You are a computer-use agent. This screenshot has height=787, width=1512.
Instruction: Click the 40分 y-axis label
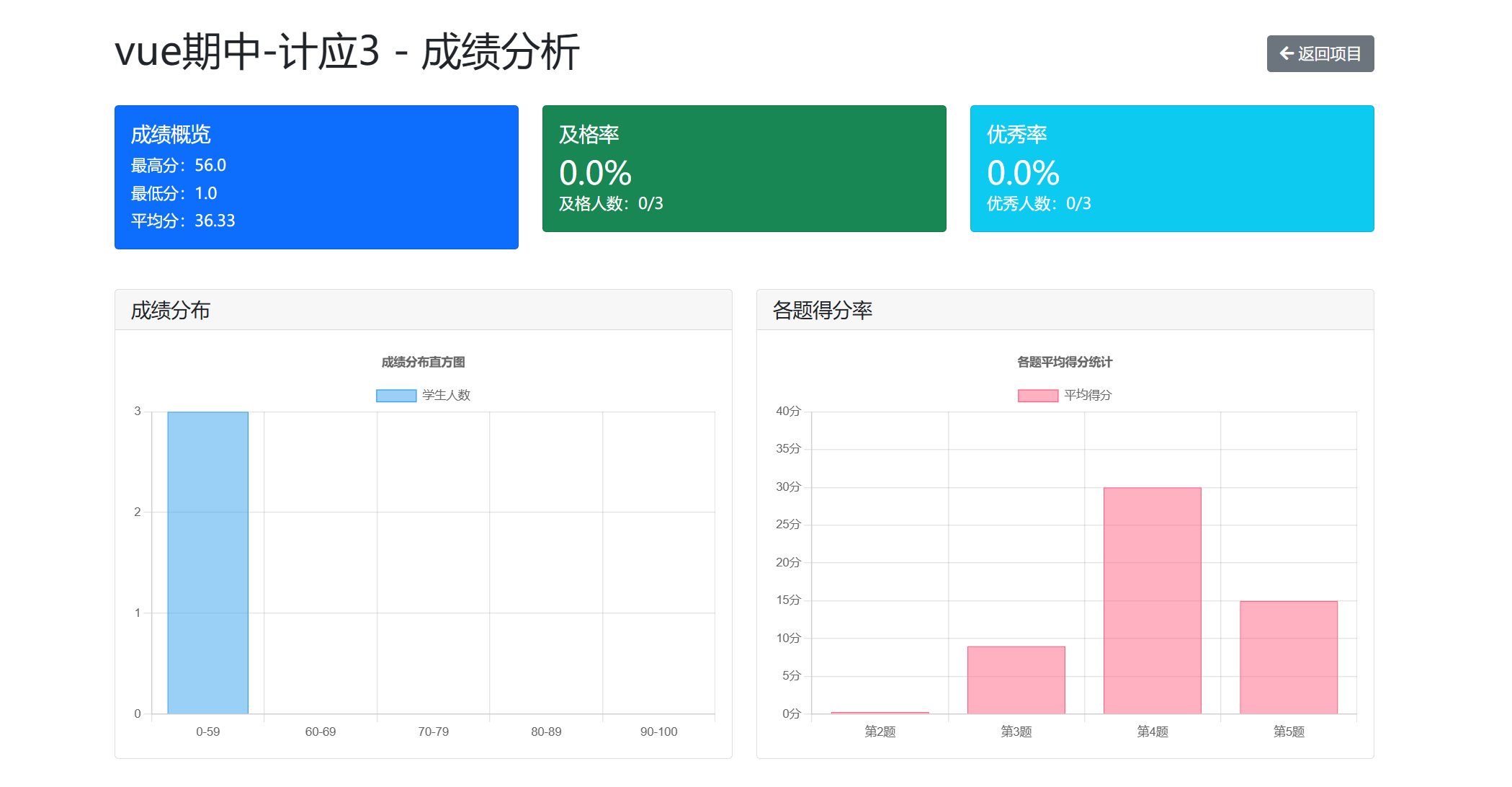point(788,412)
